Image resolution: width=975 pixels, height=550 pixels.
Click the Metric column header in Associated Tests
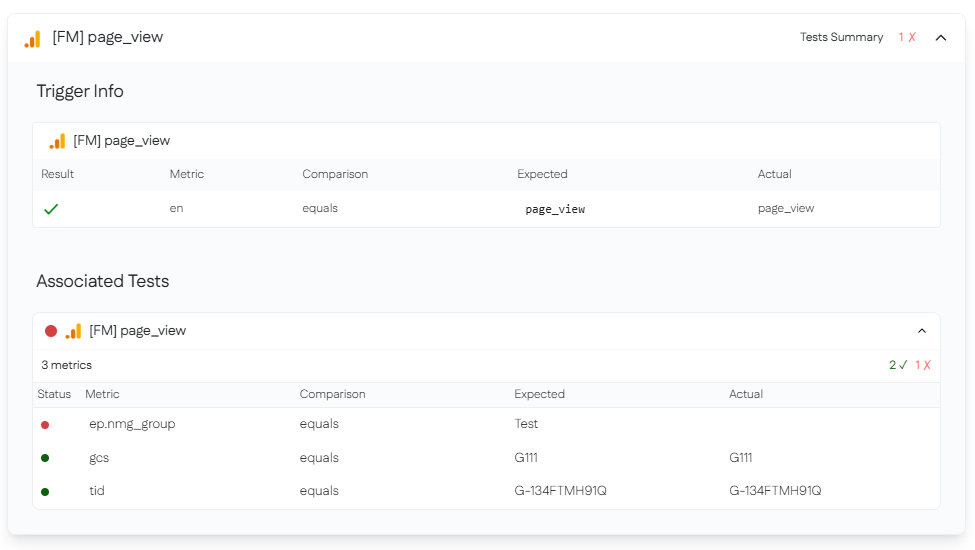[x=102, y=394]
